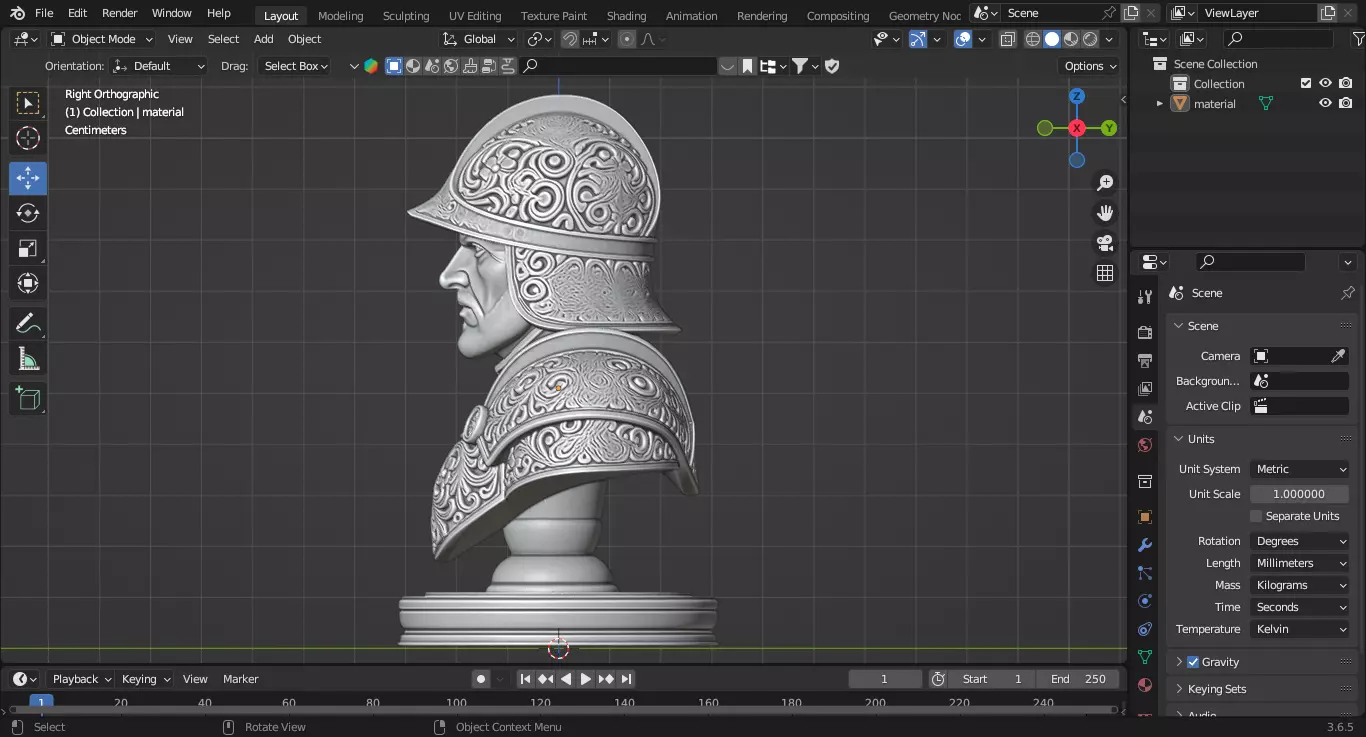The height and width of the screenshot is (737, 1366).
Task: Open Orientation Default dropdown
Action: (159, 66)
